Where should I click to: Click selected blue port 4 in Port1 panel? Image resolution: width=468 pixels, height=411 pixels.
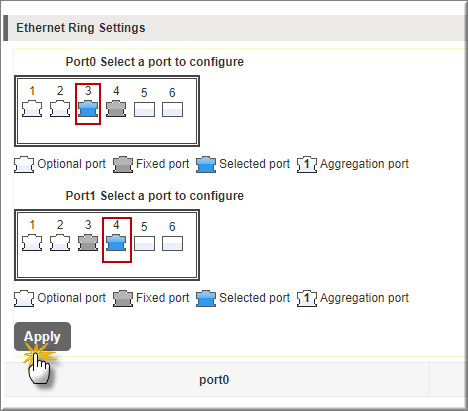tap(116, 243)
